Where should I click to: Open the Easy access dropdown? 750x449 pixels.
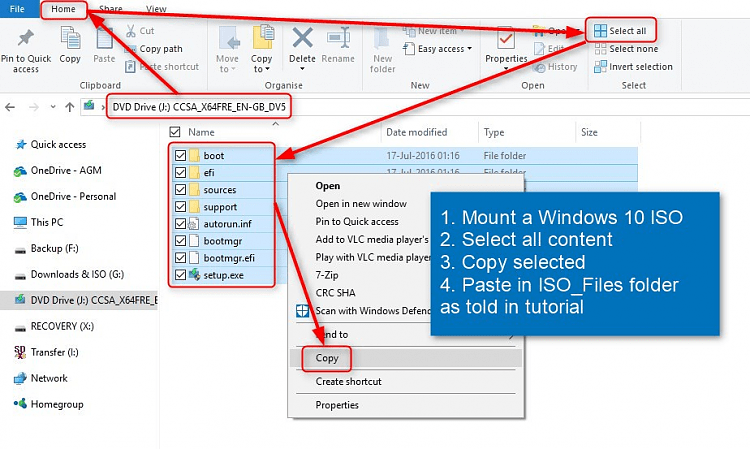pos(438,49)
